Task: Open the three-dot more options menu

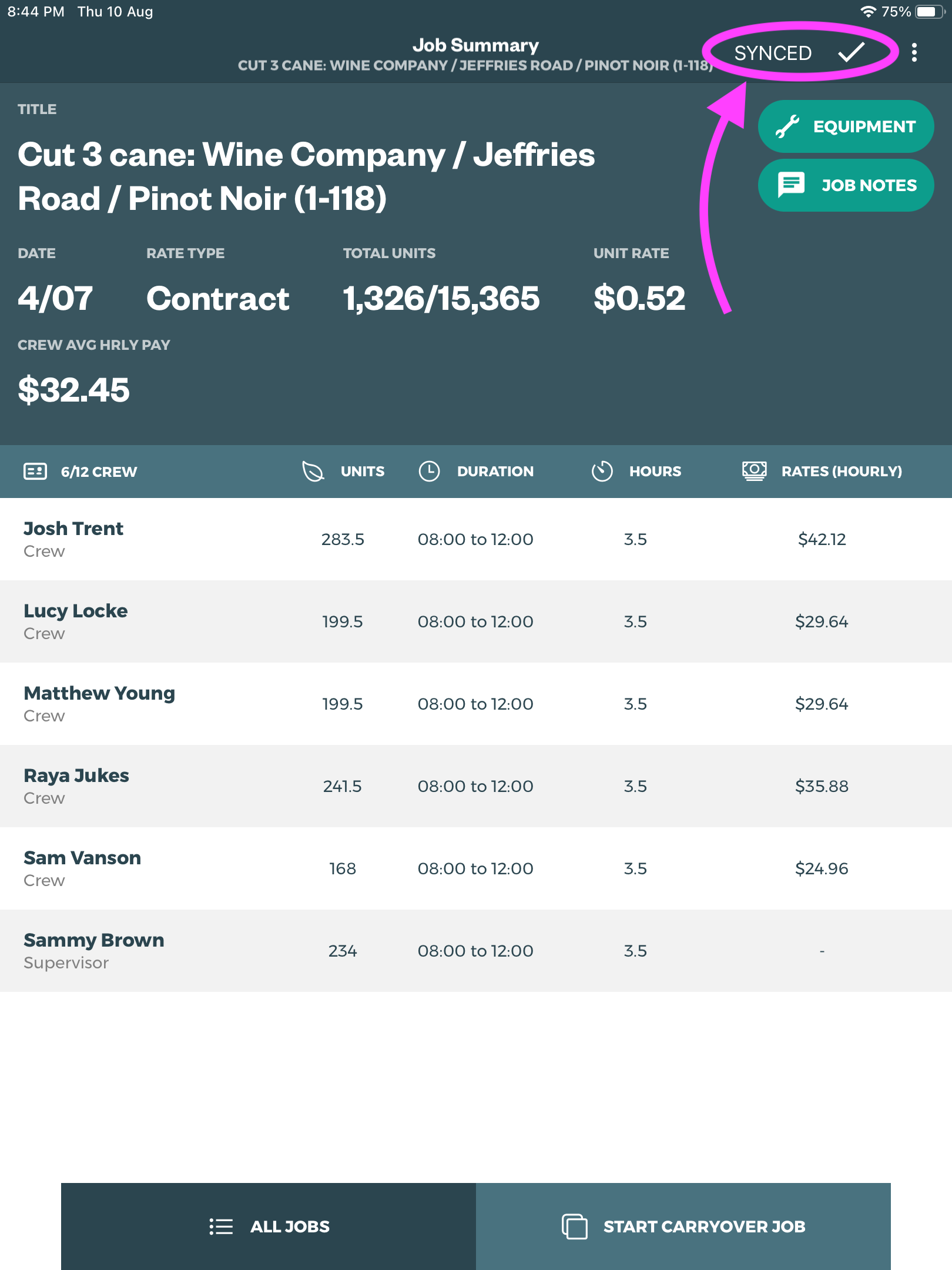Action: coord(914,53)
